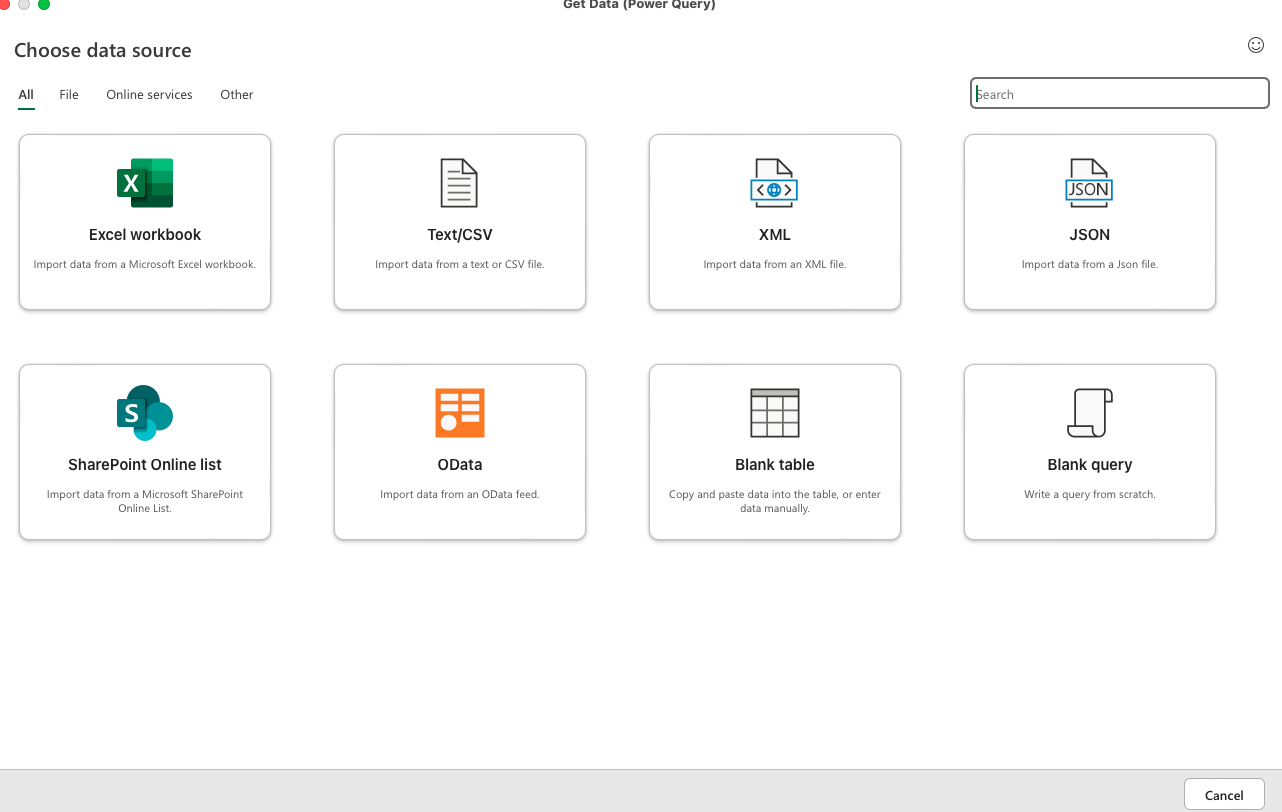1282x812 pixels.
Task: Click the Blank query scroll icon
Action: pos(1089,413)
